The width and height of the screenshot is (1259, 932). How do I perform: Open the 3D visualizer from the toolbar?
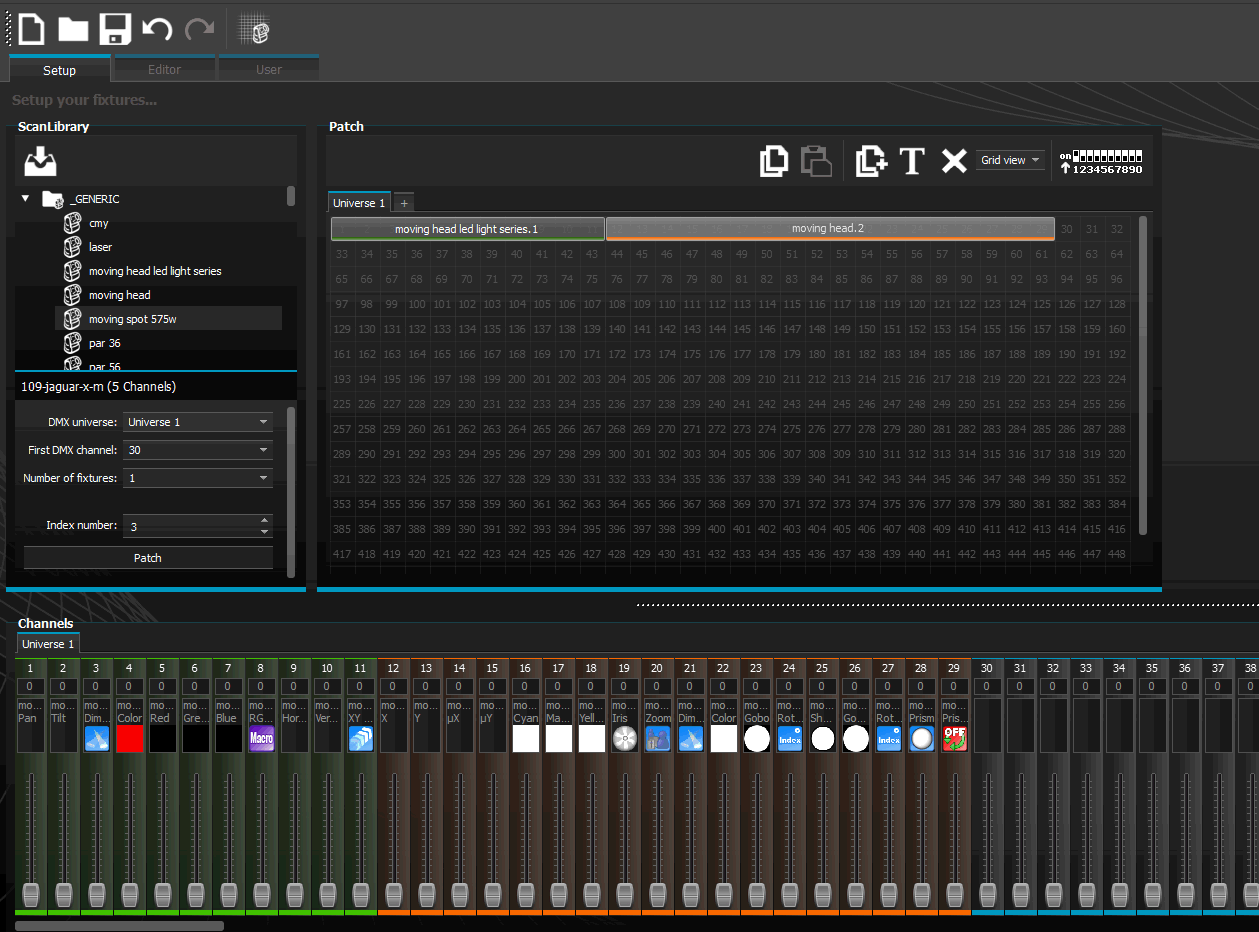tap(254, 29)
